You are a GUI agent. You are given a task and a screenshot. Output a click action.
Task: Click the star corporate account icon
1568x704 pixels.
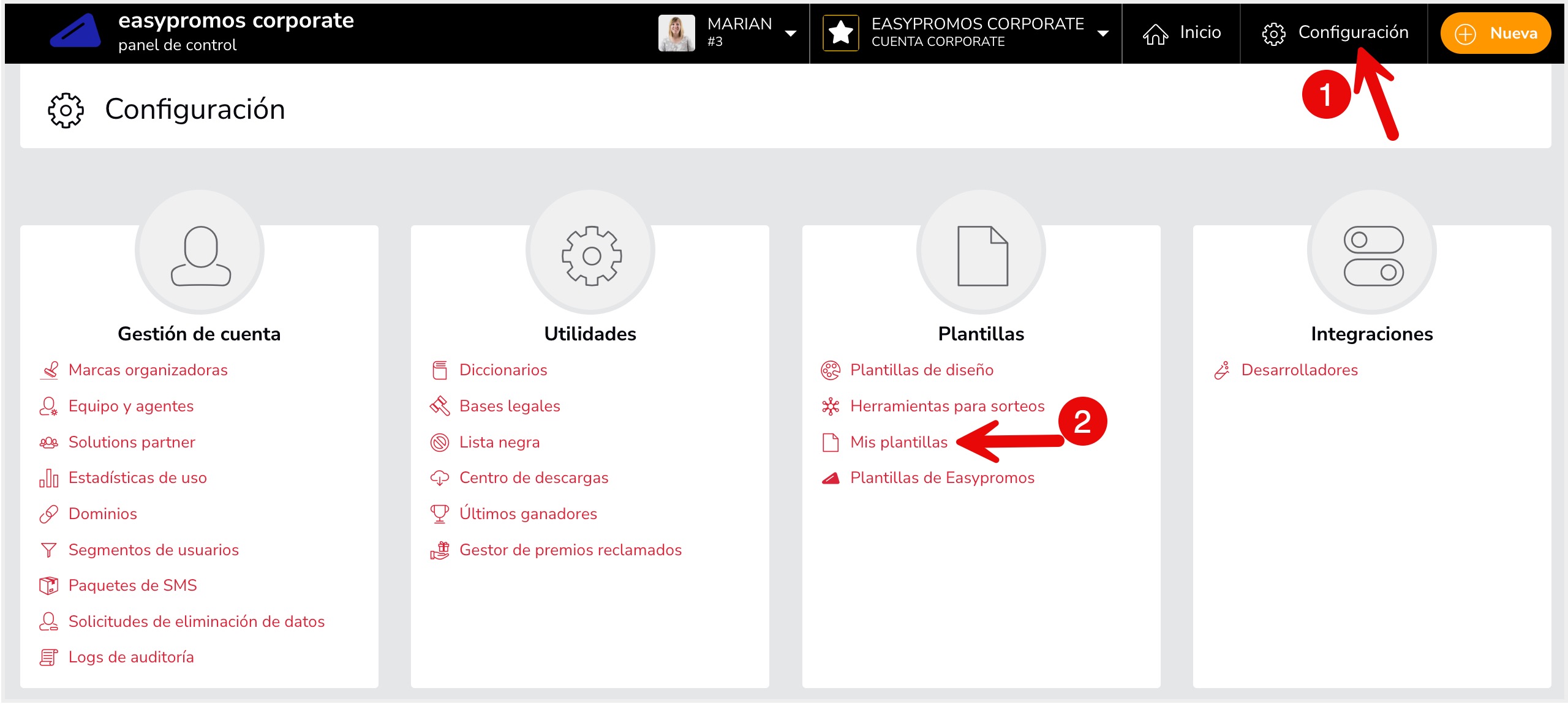(841, 33)
